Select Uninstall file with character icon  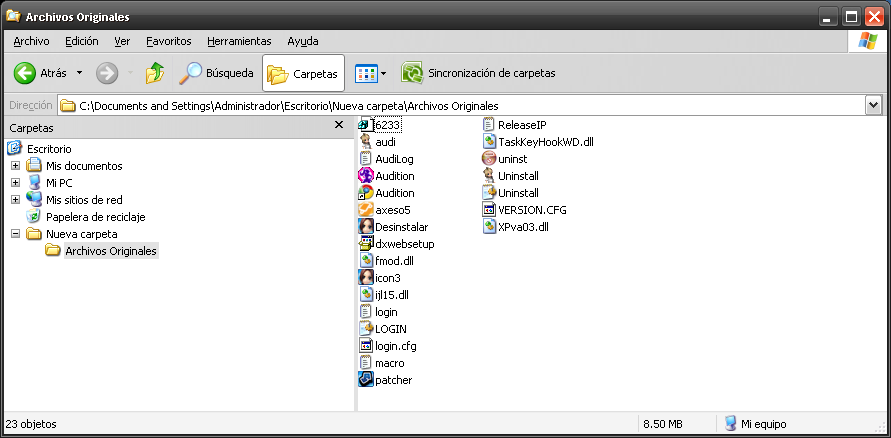pyautogui.click(x=489, y=176)
